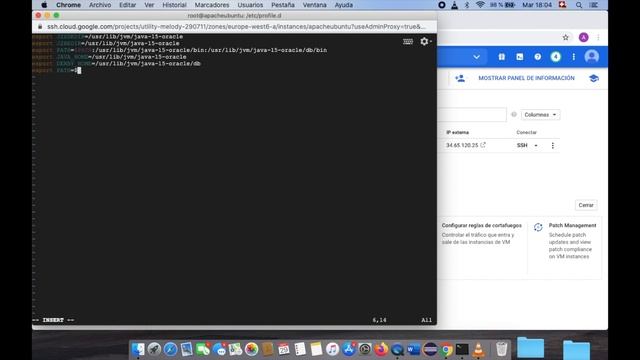Open Microsoft Word from the Dock
The height and width of the screenshot is (360, 640).
(413, 349)
